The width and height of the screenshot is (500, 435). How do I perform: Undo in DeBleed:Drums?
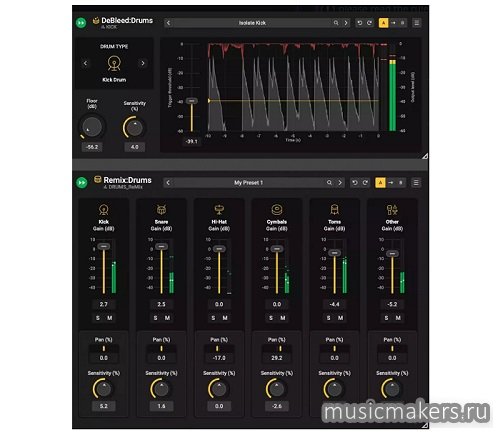[x=360, y=23]
